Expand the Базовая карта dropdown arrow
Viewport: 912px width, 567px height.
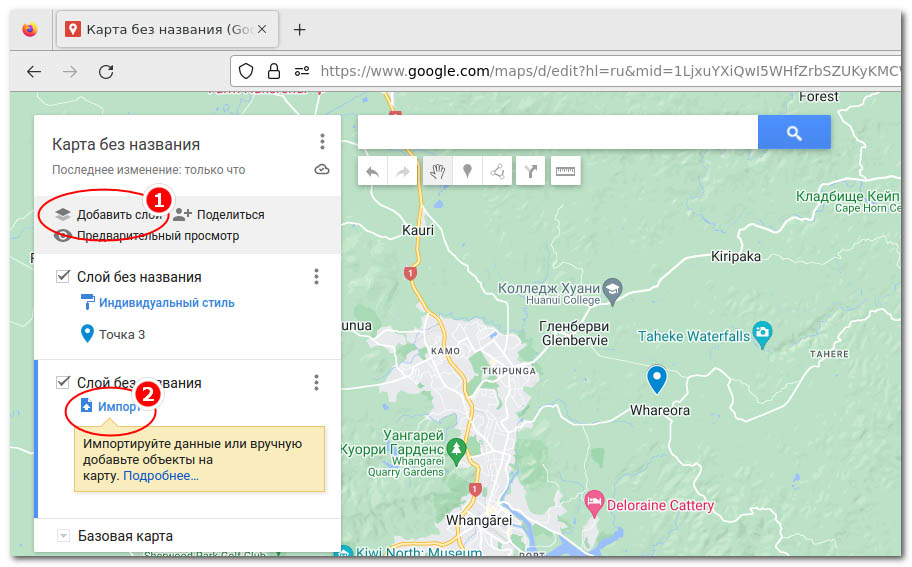click(63, 536)
